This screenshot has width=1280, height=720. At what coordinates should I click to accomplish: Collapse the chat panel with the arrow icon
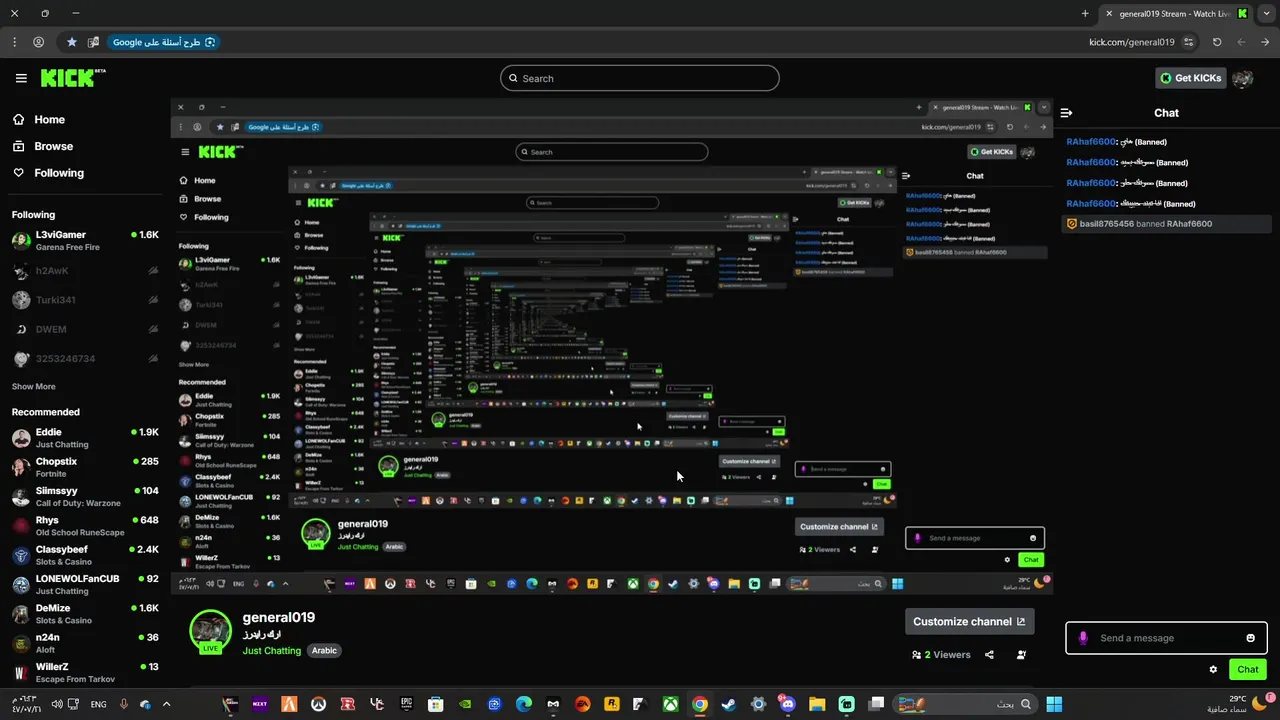click(x=1066, y=113)
